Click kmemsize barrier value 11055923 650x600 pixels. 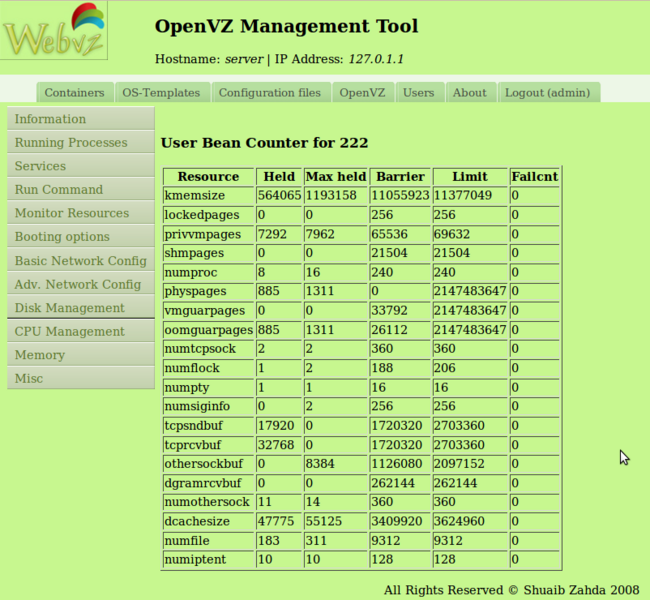coord(400,195)
